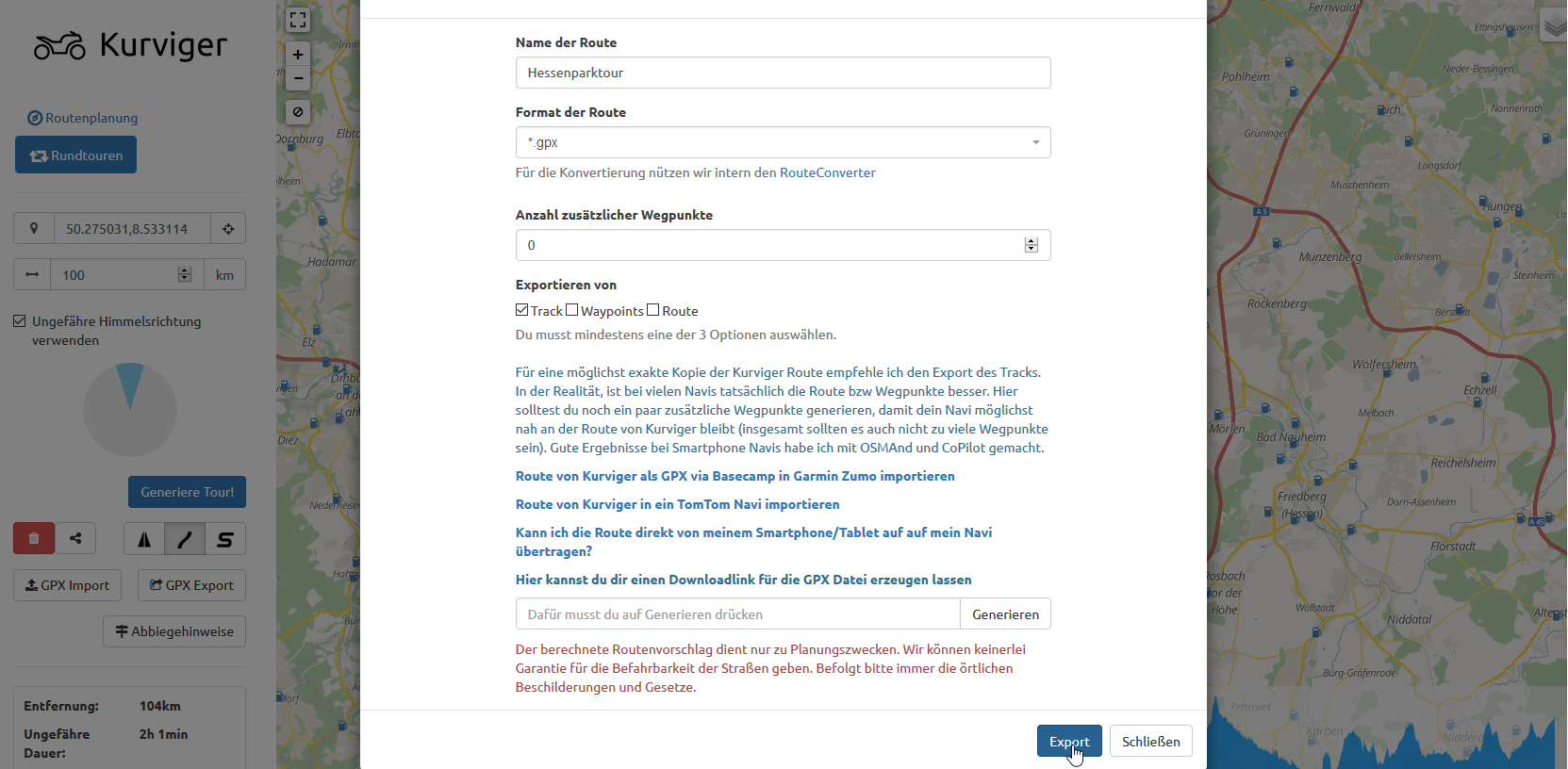Image resolution: width=1568 pixels, height=769 pixels.
Task: Click the map fullscreen icon
Action: (x=298, y=20)
